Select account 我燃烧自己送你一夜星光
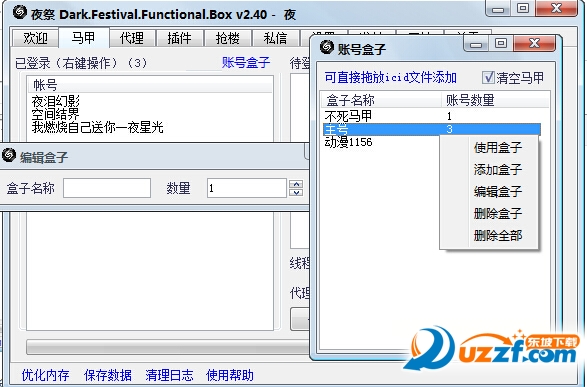 click(97, 127)
